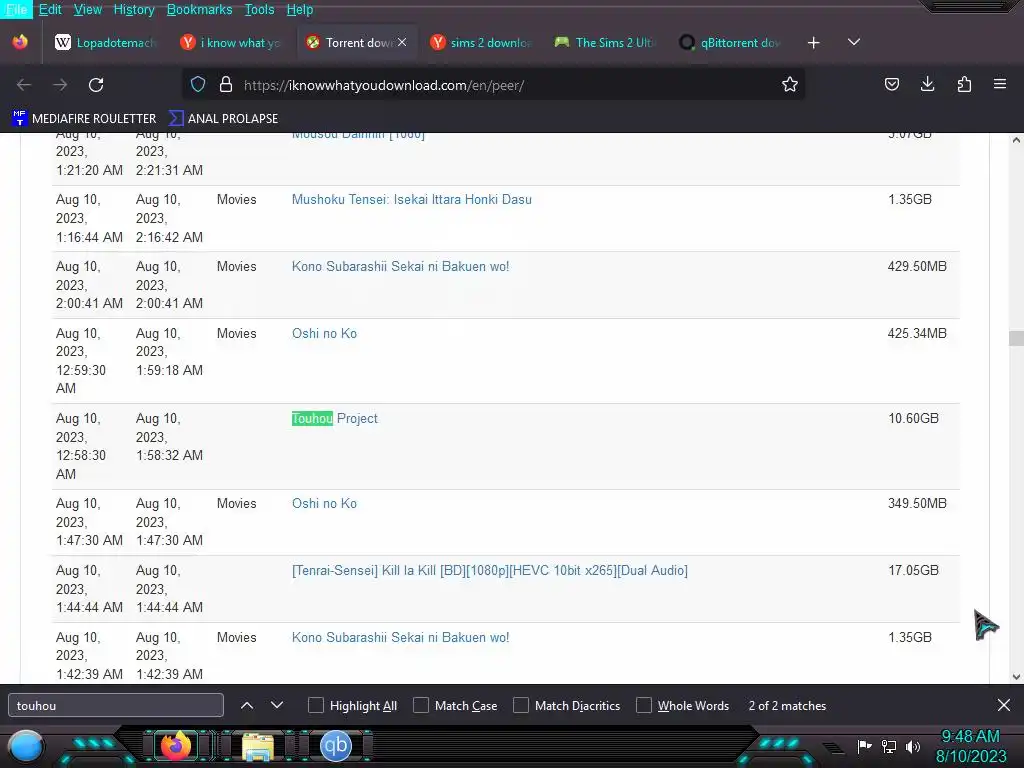Open the 429.50MB Kono Subarashii link
Viewport: 1024px width, 768px height.
[400, 266]
